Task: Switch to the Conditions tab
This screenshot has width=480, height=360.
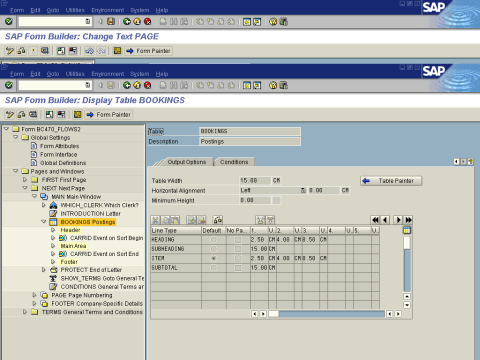Action: pos(234,162)
